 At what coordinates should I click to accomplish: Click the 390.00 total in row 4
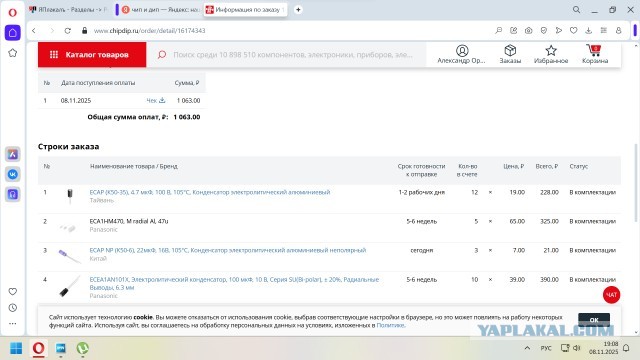(549, 280)
